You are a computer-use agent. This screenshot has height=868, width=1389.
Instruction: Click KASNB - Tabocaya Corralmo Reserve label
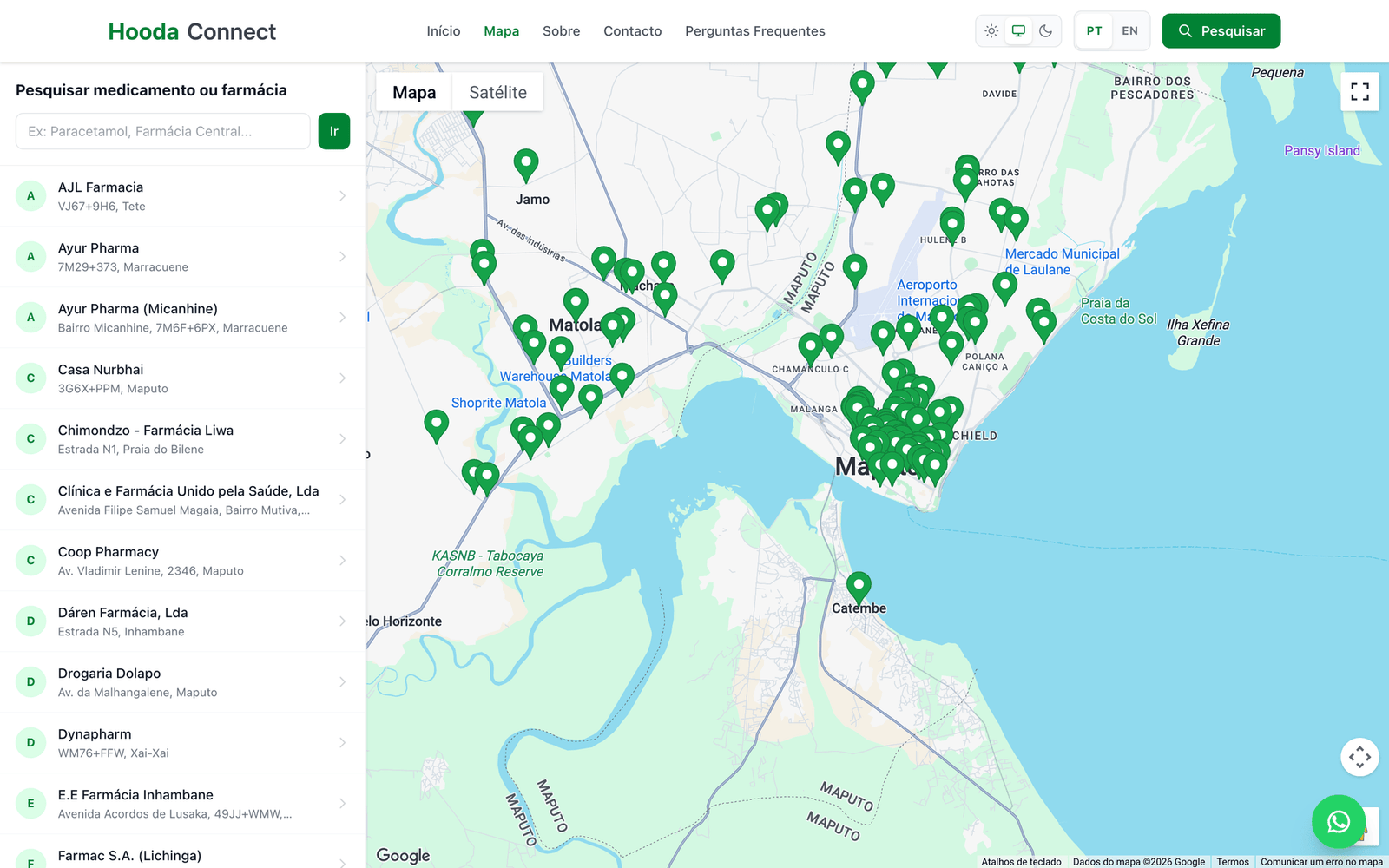tap(489, 563)
